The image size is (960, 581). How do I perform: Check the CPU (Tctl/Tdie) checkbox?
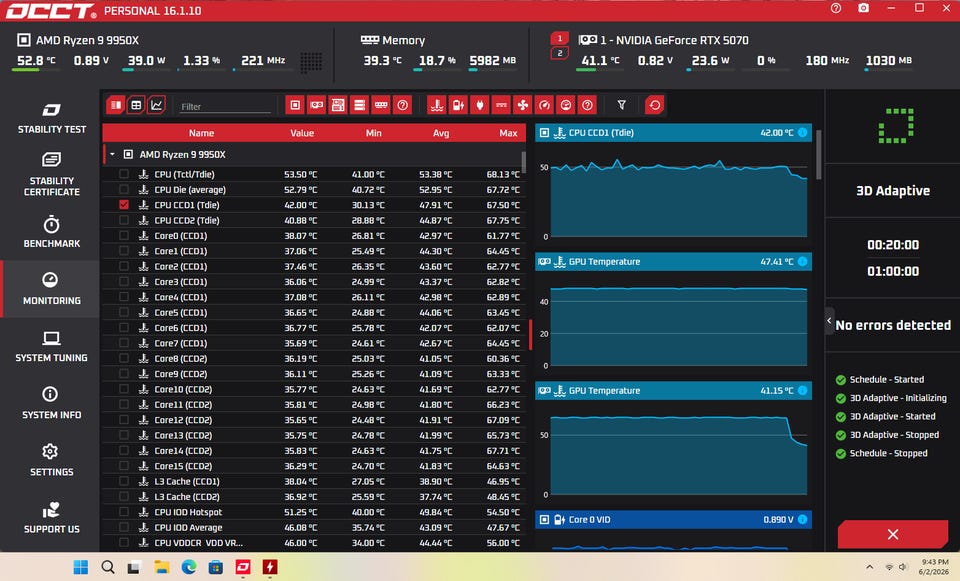point(124,174)
